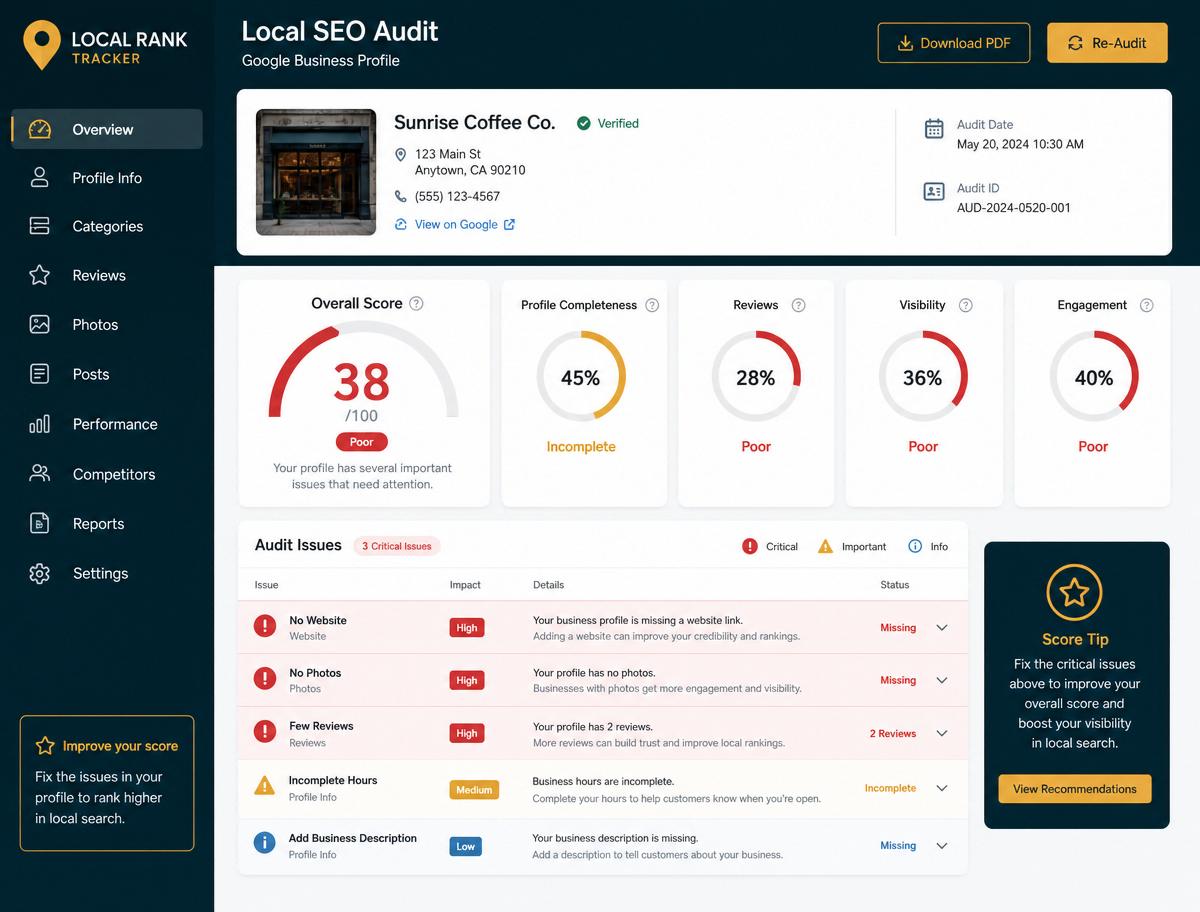Click the High impact badge for No Website

click(x=467, y=628)
